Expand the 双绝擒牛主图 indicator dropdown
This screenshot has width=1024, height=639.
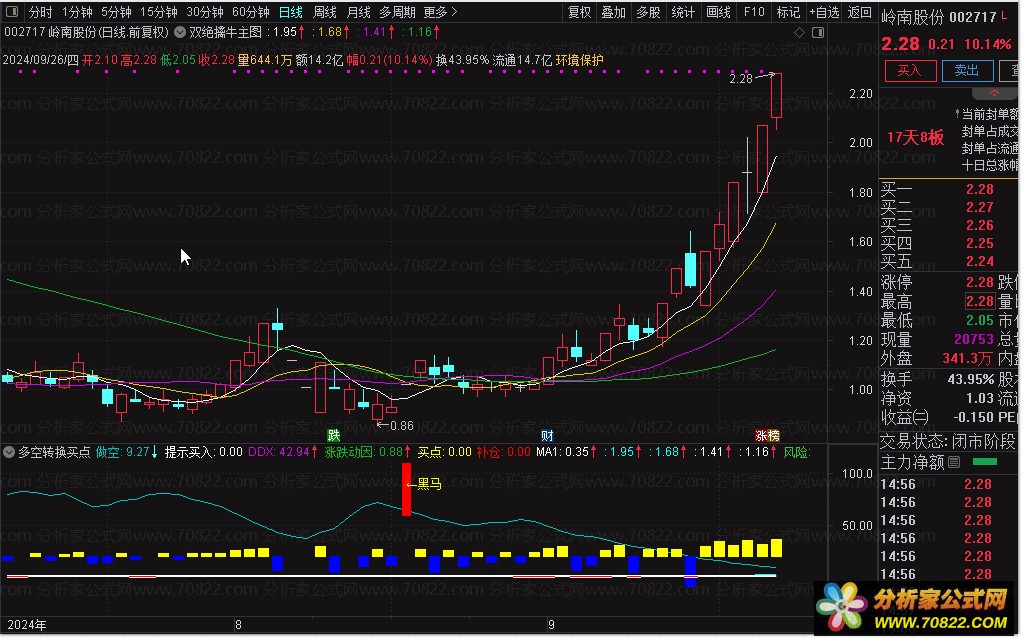coord(180,31)
